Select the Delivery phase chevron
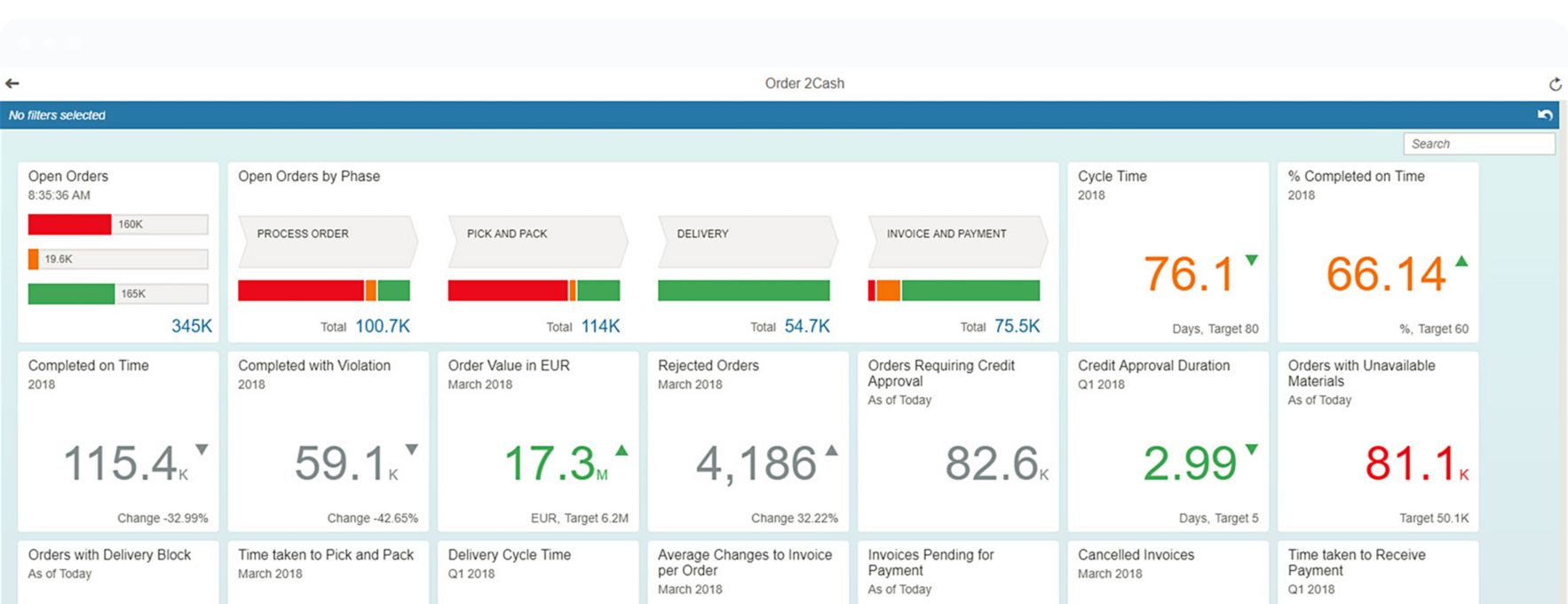The width and height of the screenshot is (1568, 604). pyautogui.click(x=747, y=241)
